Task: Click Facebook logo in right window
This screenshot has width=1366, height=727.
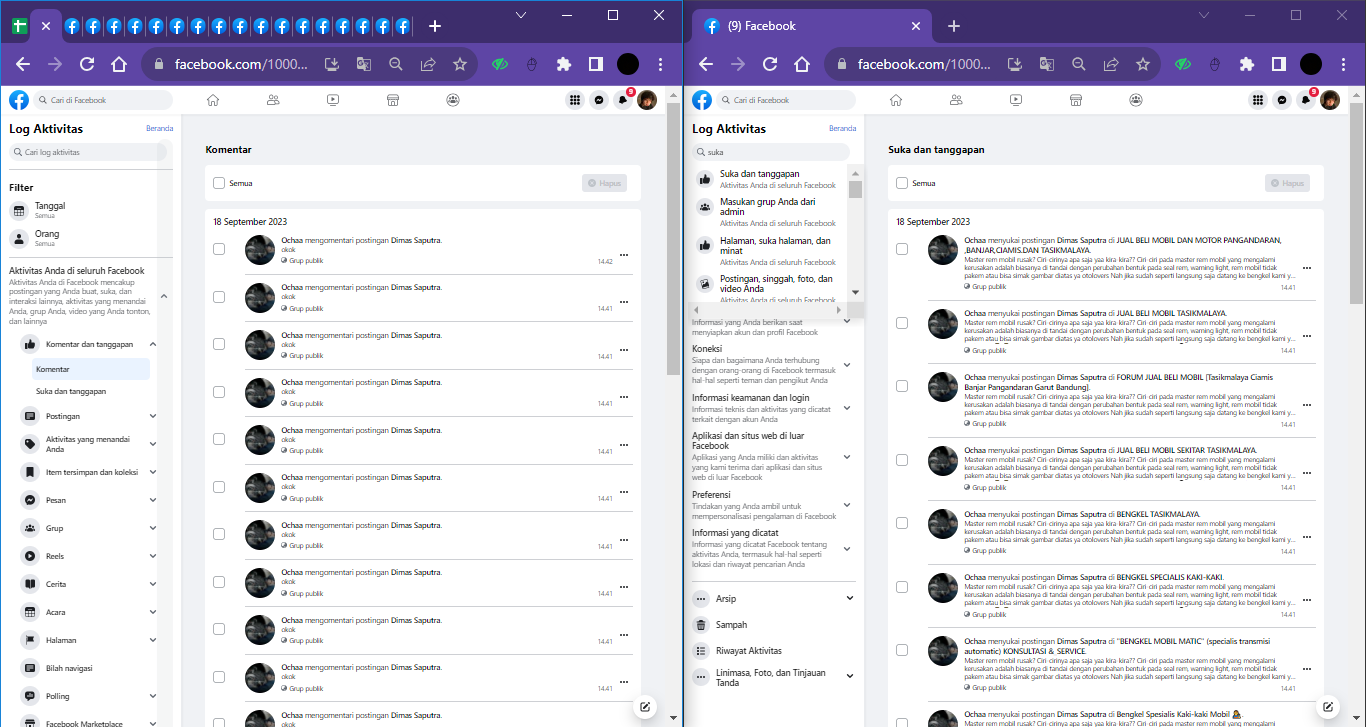Action: [702, 100]
